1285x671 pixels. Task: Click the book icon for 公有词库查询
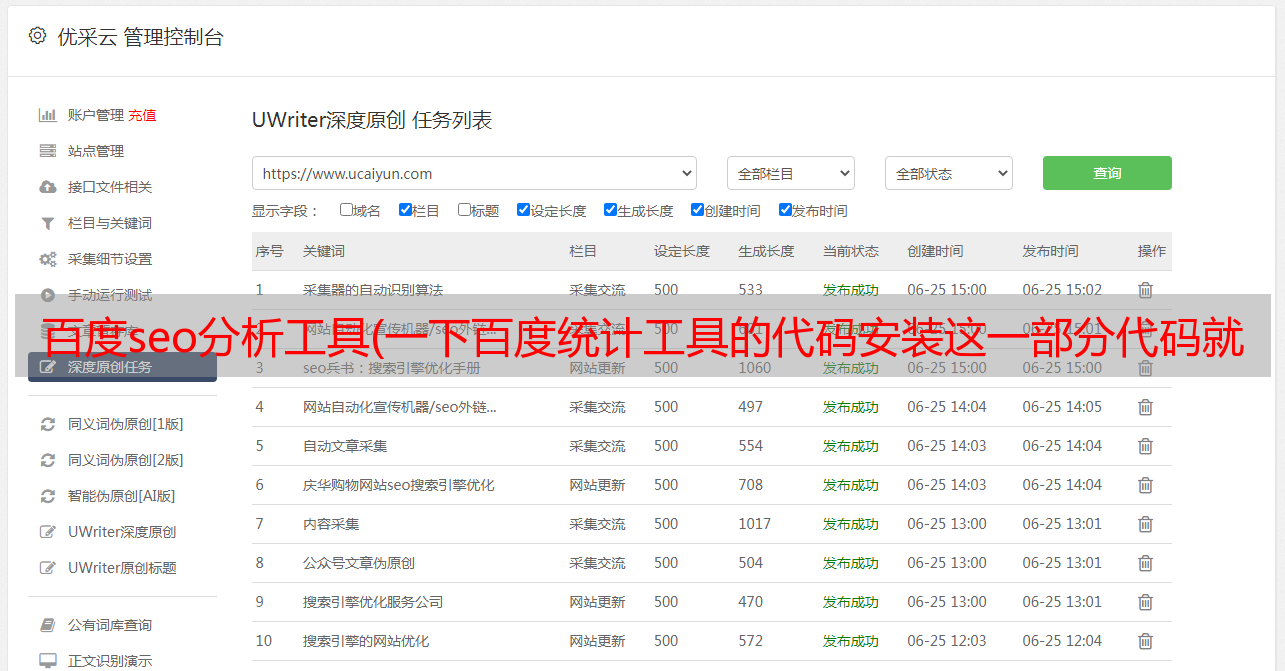[x=47, y=625]
